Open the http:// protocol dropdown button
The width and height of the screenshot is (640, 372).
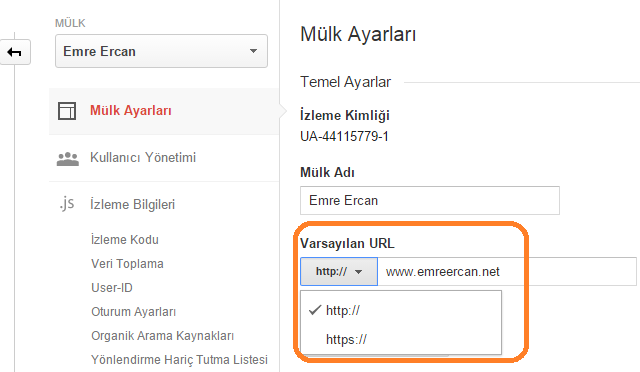[339, 272]
